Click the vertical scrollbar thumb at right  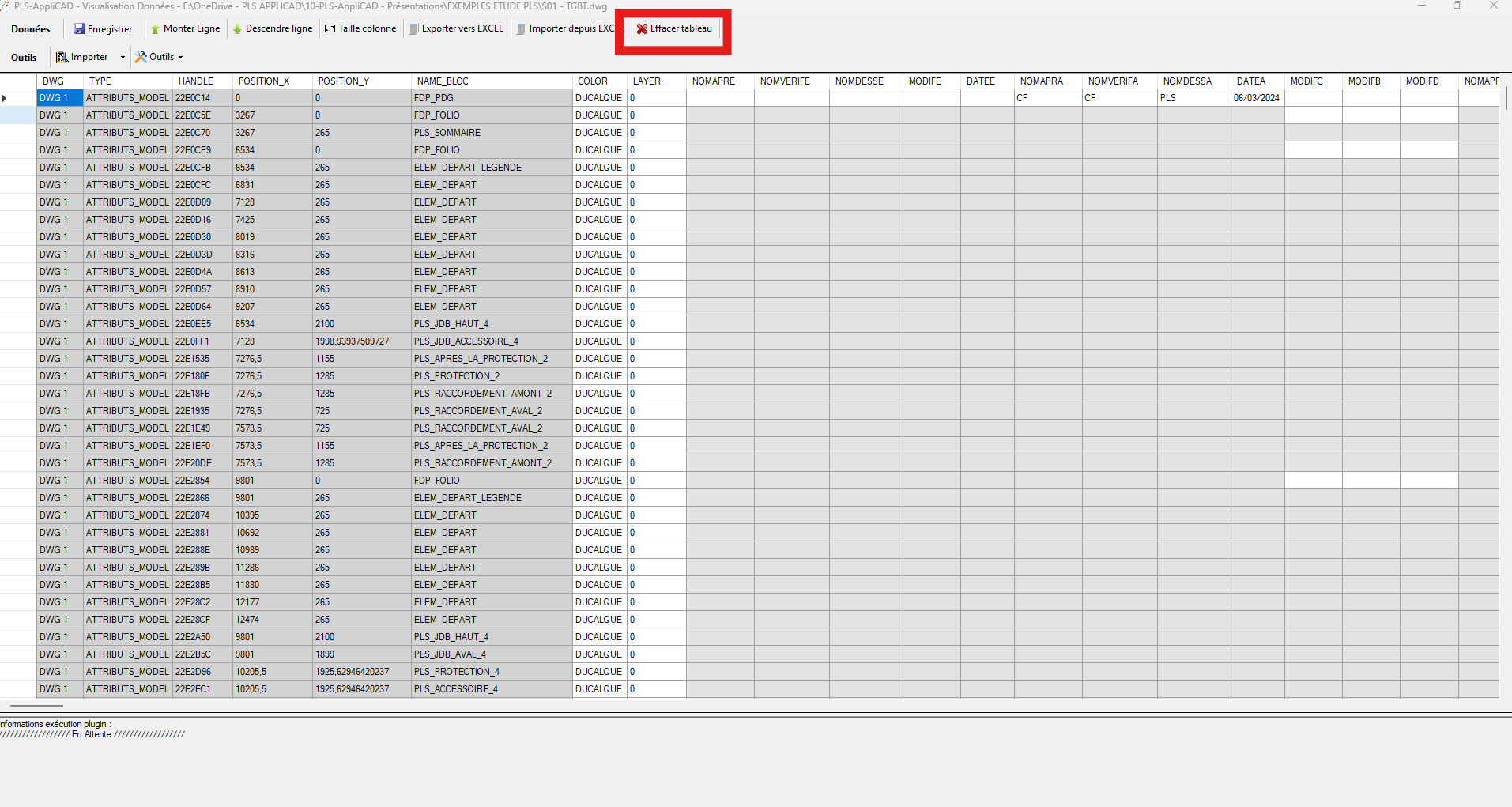pos(1506,99)
